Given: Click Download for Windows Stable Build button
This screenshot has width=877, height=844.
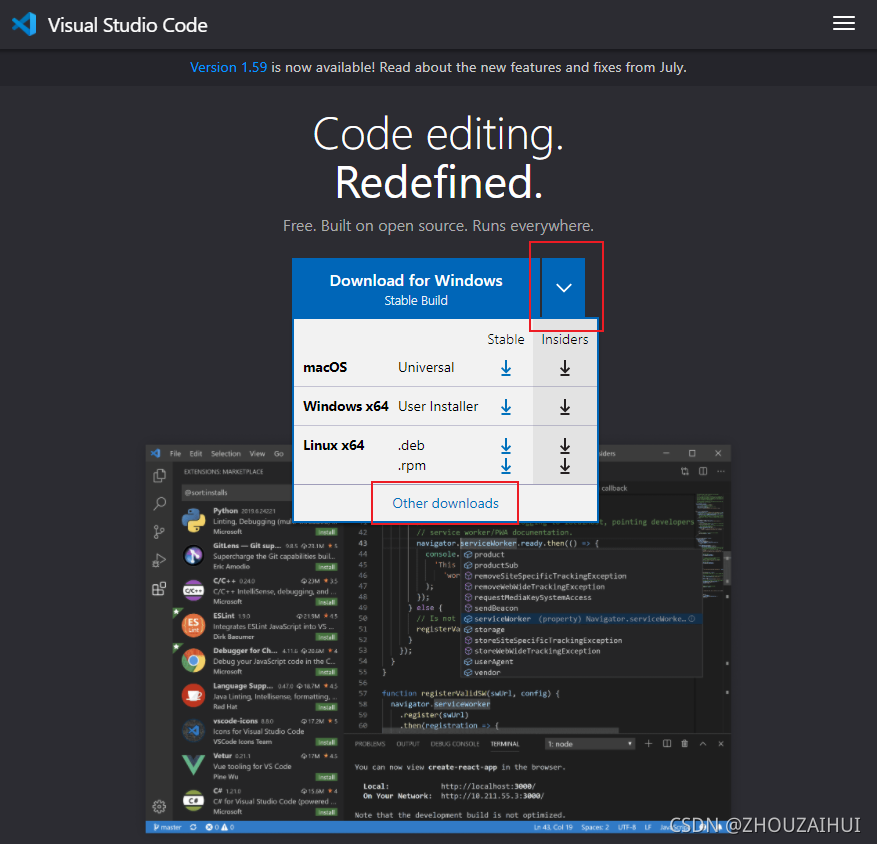Looking at the screenshot, I should coord(416,289).
